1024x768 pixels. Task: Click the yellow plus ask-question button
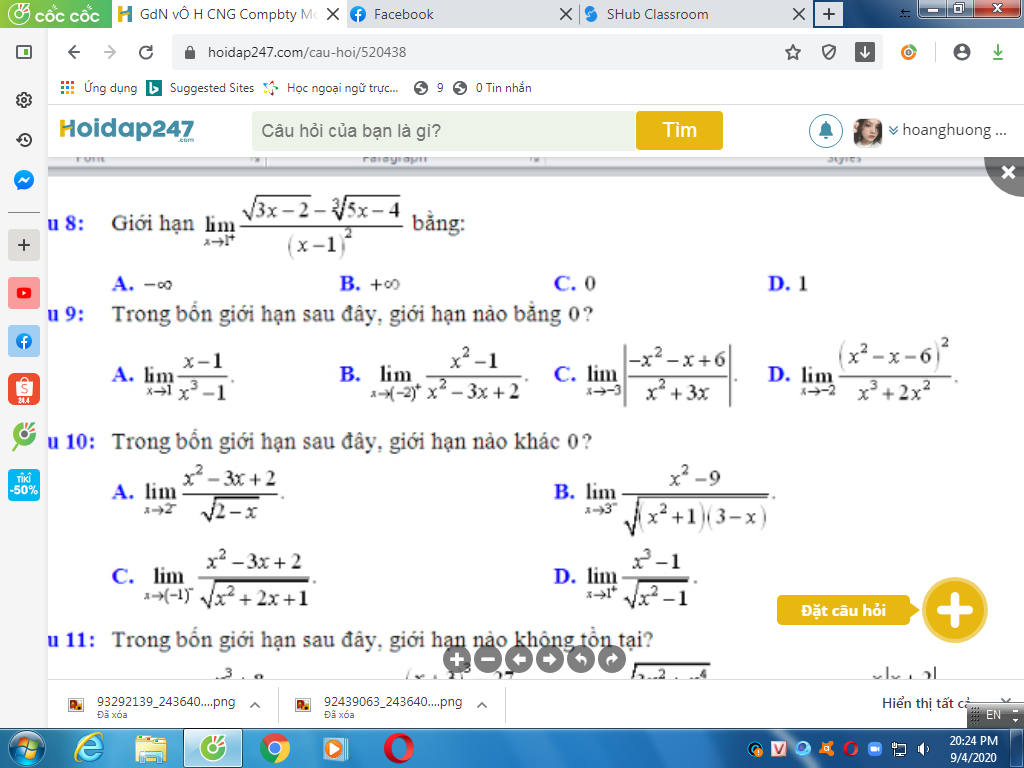955,610
